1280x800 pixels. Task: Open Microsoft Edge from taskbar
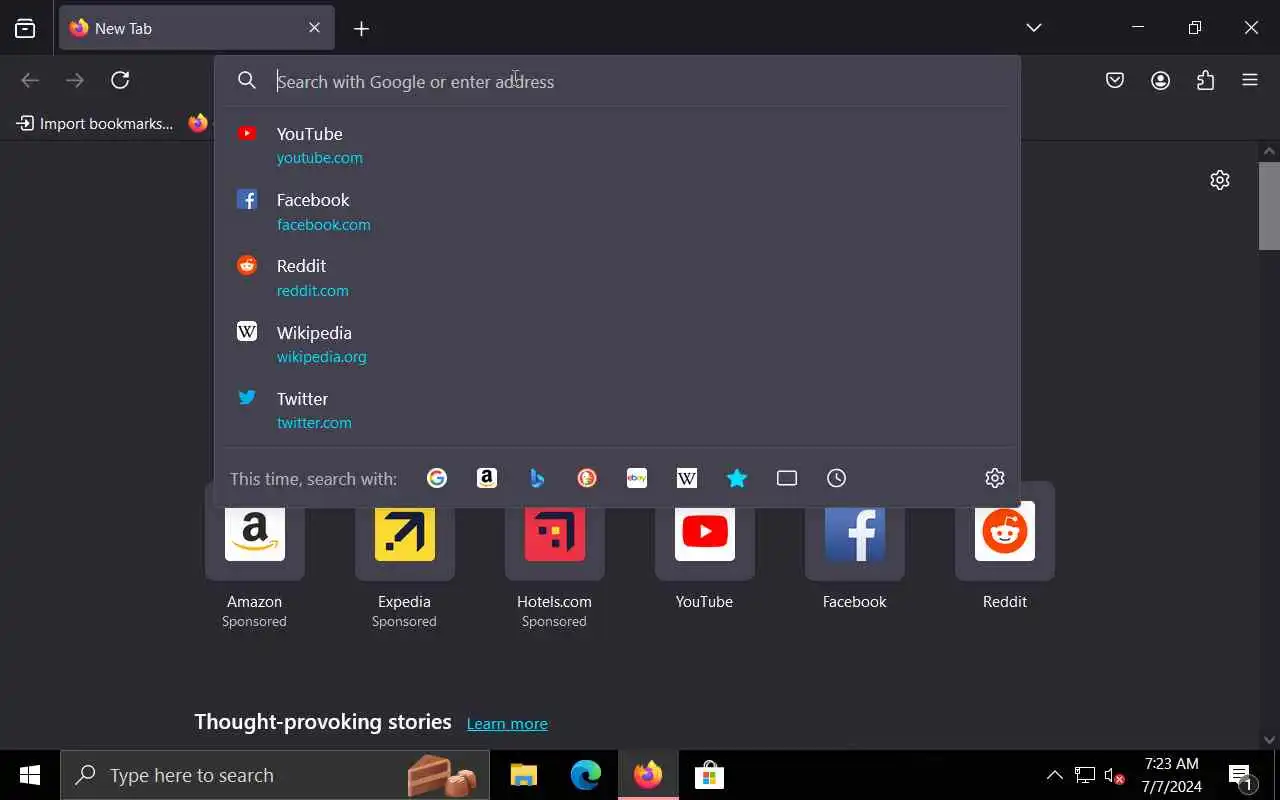coord(586,775)
